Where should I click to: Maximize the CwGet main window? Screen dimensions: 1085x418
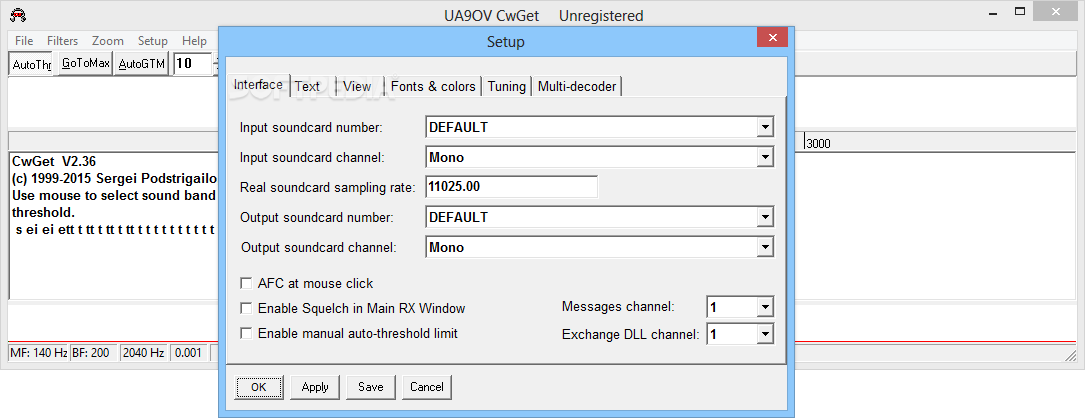[x=1020, y=11]
